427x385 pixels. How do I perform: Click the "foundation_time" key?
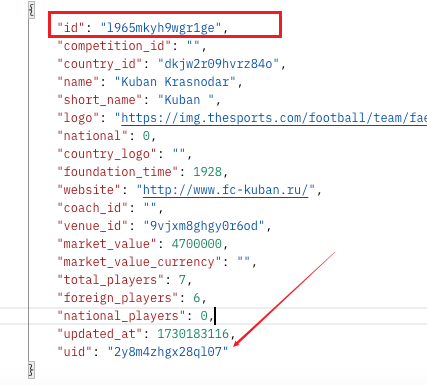[118, 172]
